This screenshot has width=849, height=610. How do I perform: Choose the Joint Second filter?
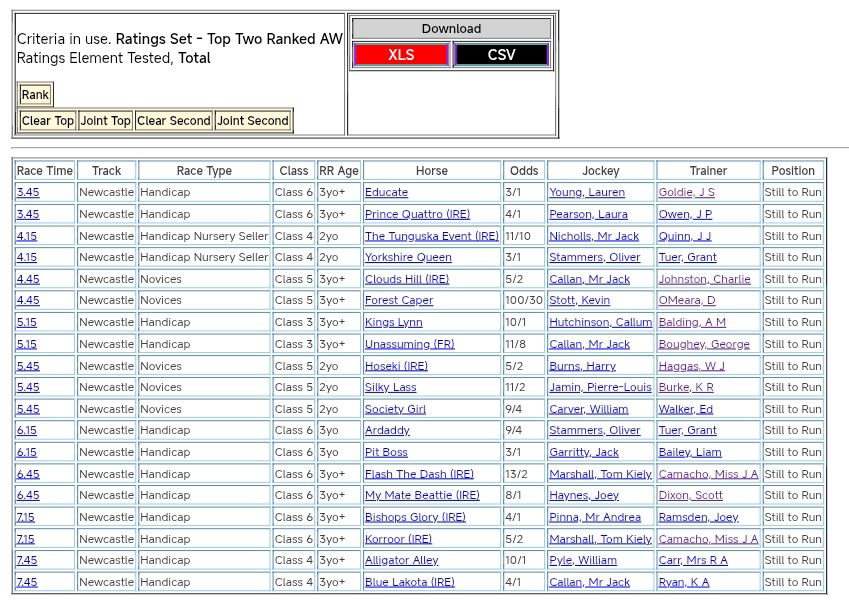coord(253,121)
